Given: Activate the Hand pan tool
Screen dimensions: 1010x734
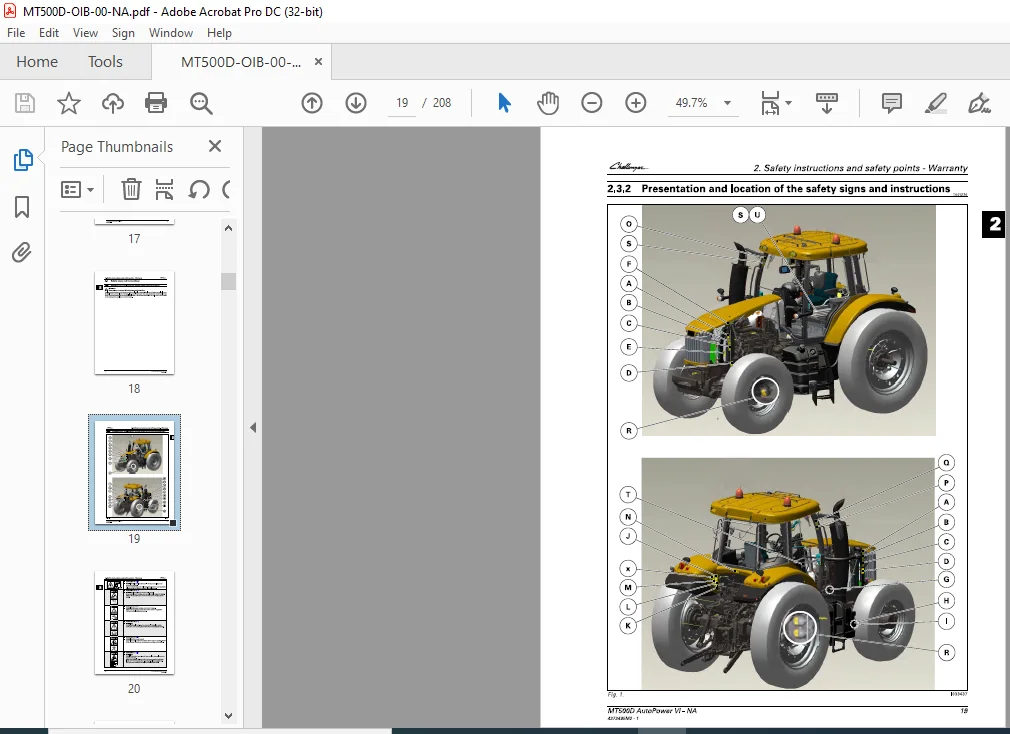Looking at the screenshot, I should (548, 103).
